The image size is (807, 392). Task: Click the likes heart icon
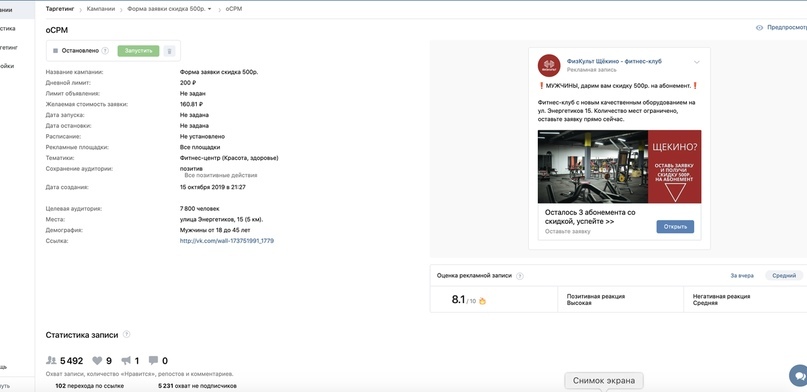click(x=97, y=361)
